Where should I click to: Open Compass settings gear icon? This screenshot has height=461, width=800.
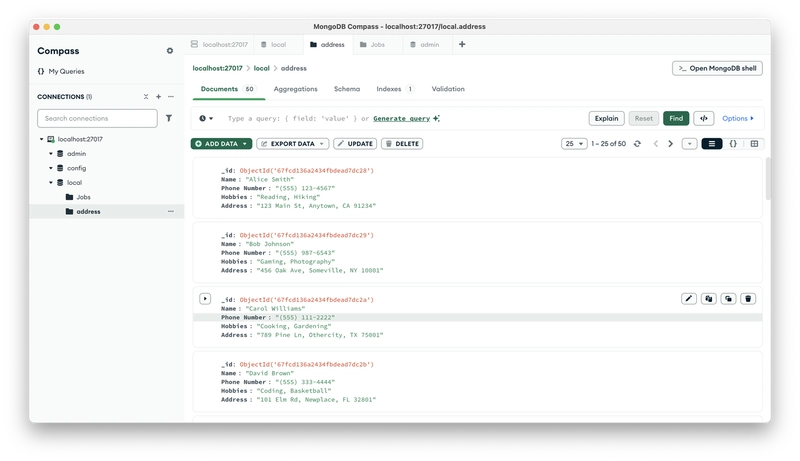(x=169, y=51)
